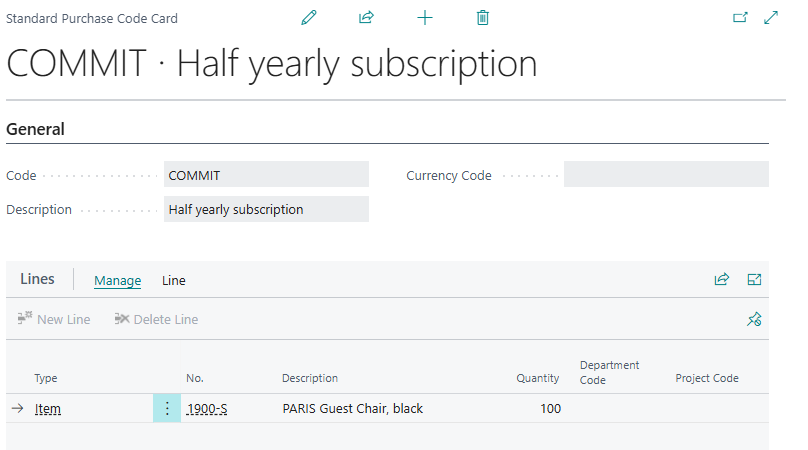Switch to the Manage tab
Screen dimensions: 808x450
(117, 280)
